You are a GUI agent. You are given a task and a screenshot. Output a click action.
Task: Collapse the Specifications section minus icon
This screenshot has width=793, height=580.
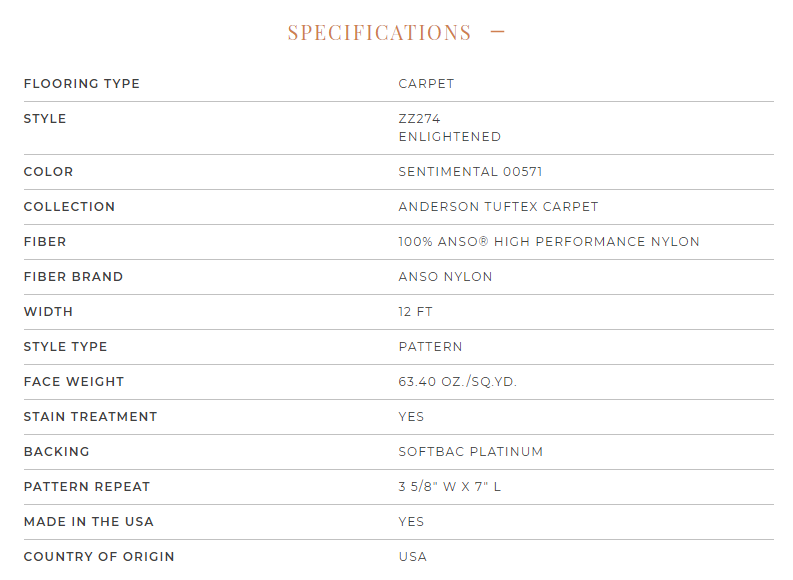[498, 32]
